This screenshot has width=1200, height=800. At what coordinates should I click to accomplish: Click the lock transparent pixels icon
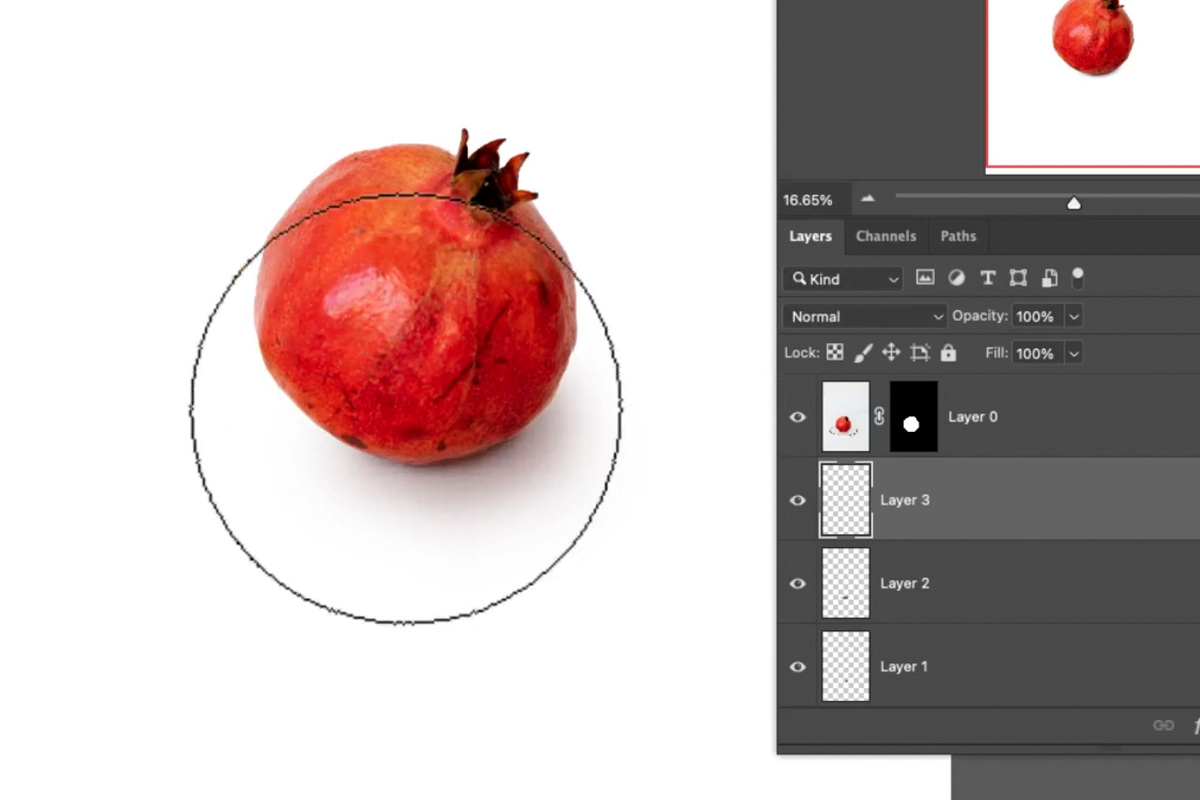pyautogui.click(x=834, y=353)
